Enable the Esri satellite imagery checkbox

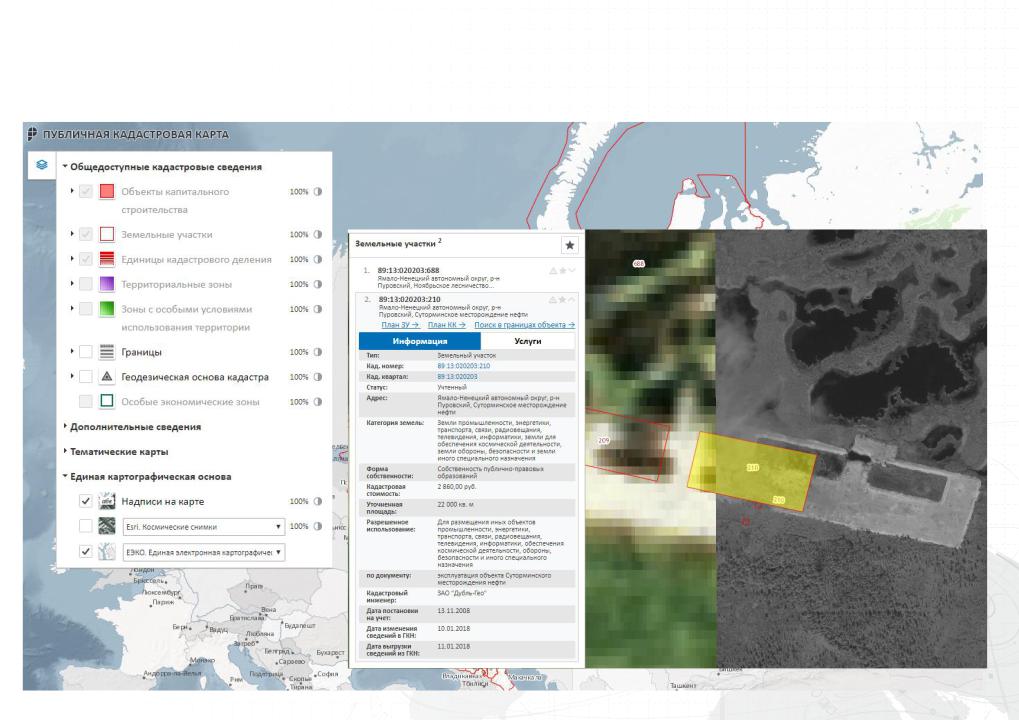coord(86,526)
